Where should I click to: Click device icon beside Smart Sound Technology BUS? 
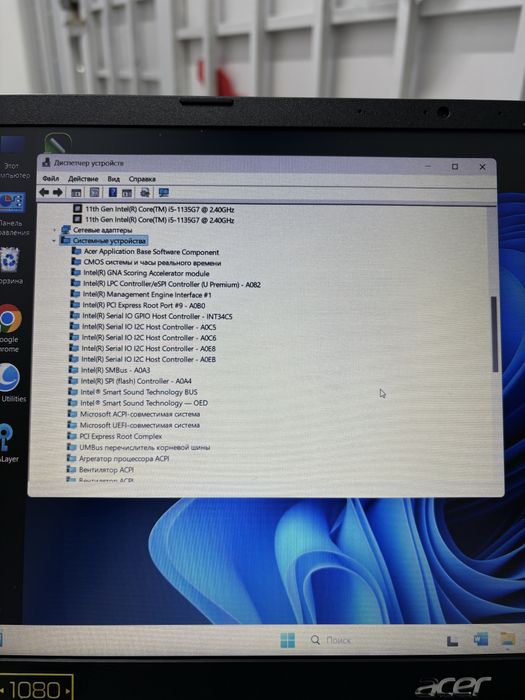pos(73,392)
